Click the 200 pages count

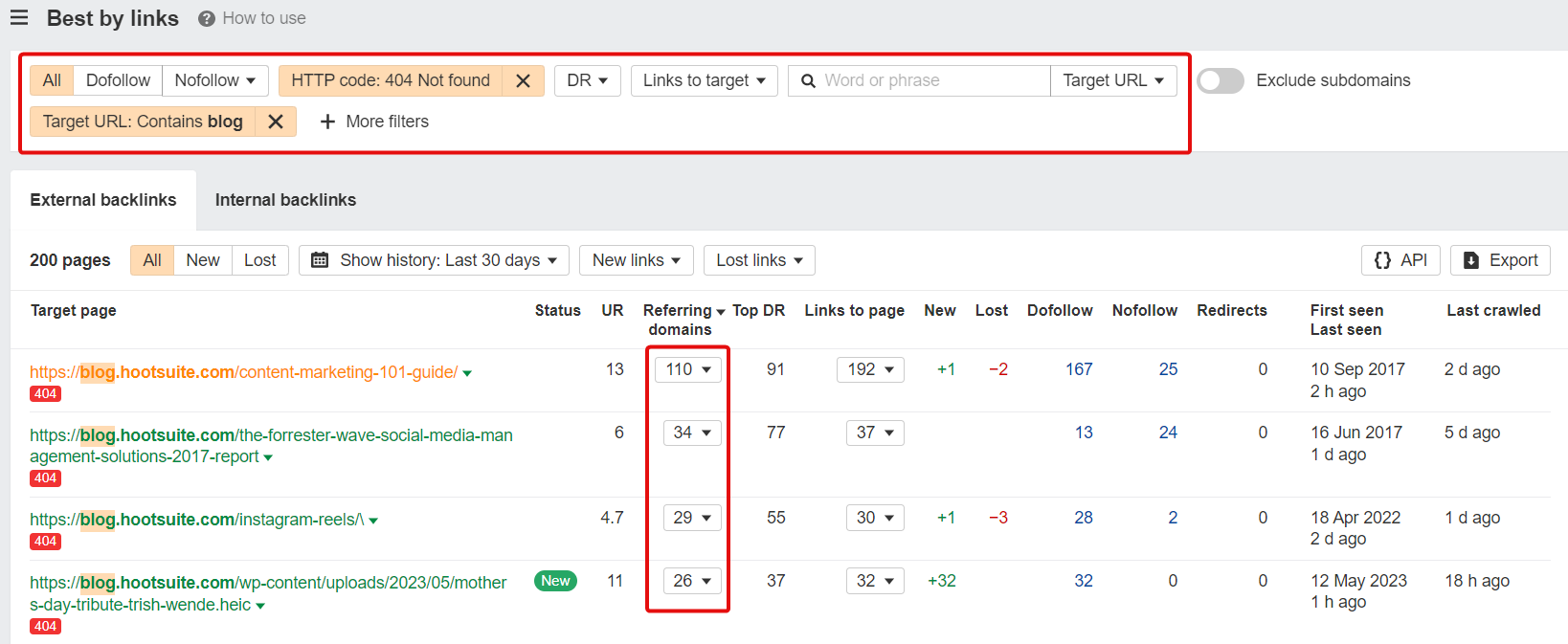pyautogui.click(x=70, y=260)
